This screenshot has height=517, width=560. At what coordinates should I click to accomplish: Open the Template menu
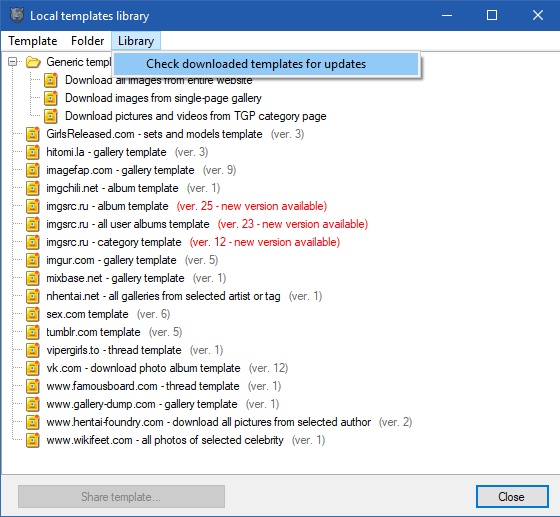(32, 41)
